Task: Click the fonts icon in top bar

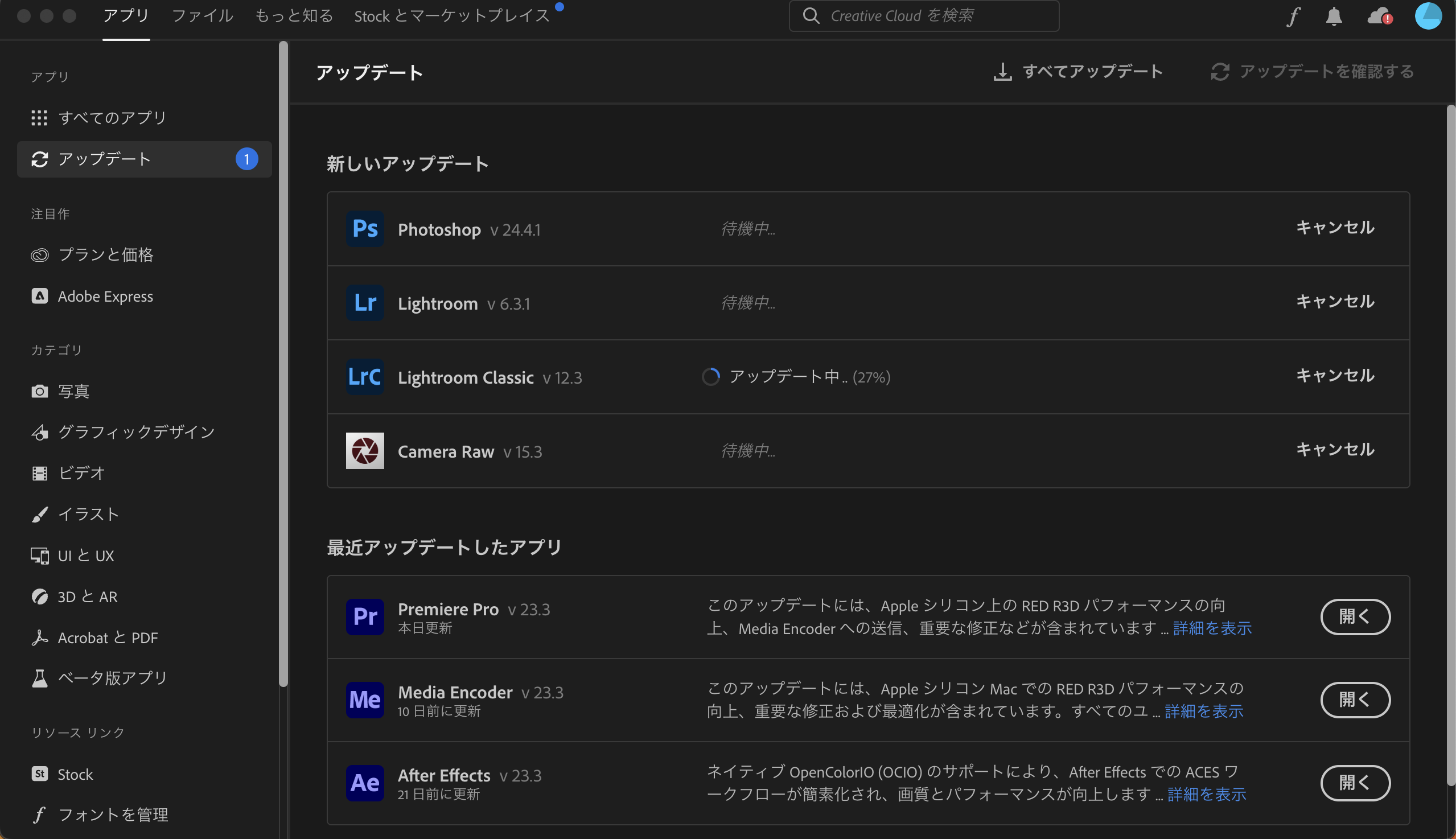Action: click(x=1293, y=16)
